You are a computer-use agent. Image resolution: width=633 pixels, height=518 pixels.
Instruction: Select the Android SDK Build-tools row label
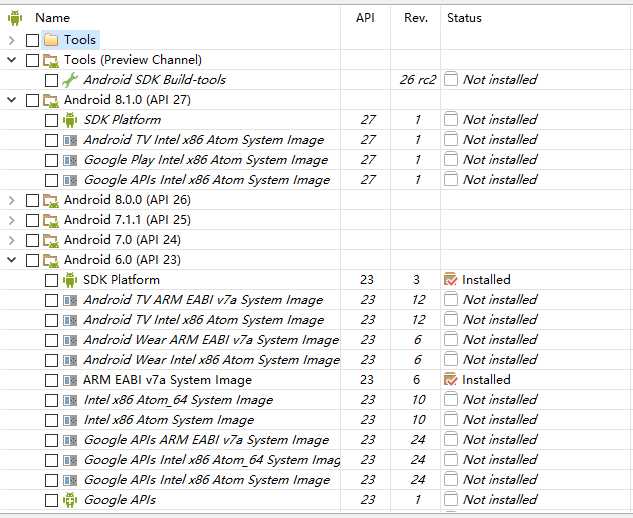(x=155, y=80)
